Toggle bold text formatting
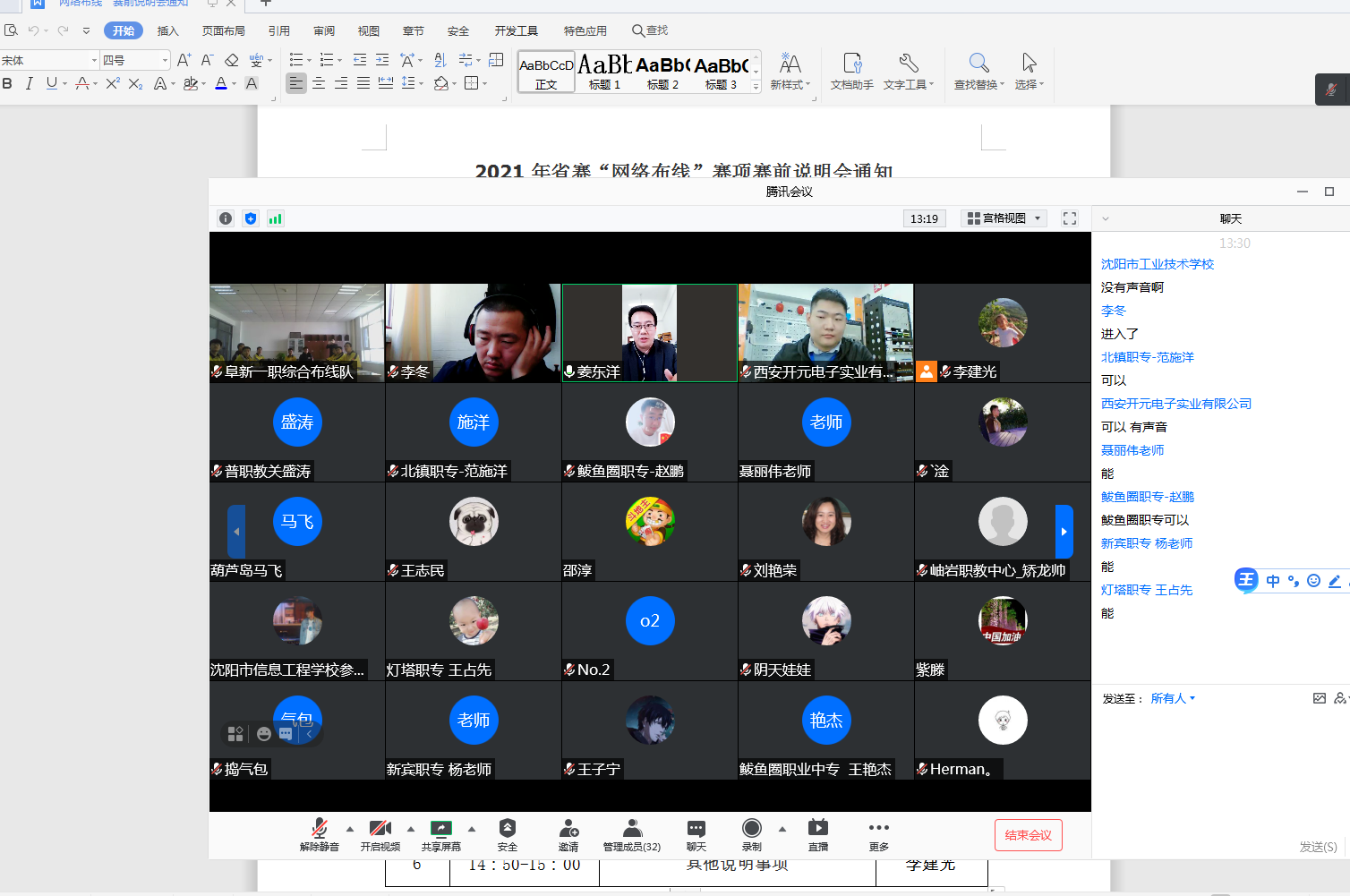Screen dimensions: 1350x896 8,83
